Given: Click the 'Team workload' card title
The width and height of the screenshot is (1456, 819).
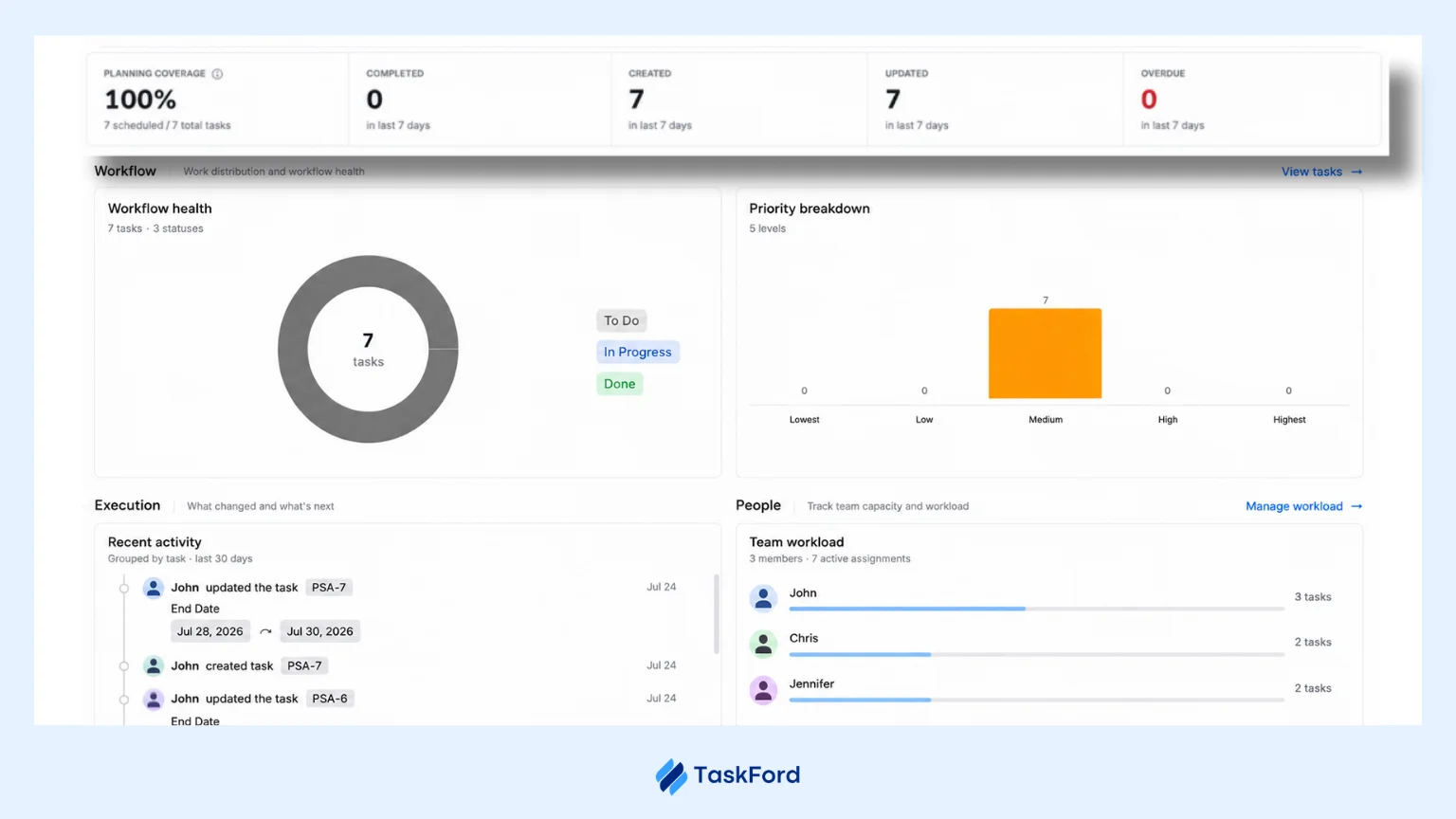Looking at the screenshot, I should [796, 542].
